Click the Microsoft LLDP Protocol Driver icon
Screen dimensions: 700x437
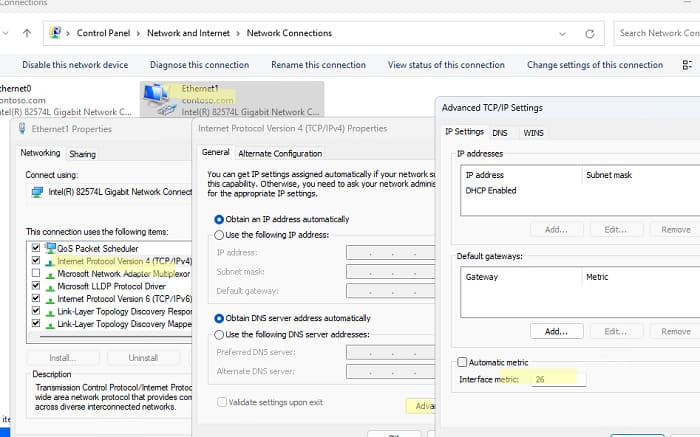[51, 285]
